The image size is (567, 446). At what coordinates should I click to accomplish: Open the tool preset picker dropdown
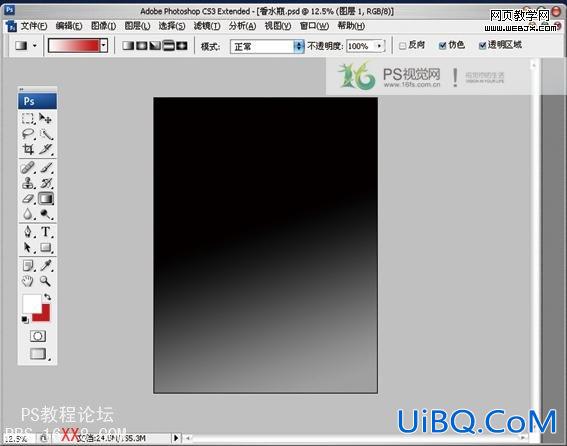pos(35,46)
